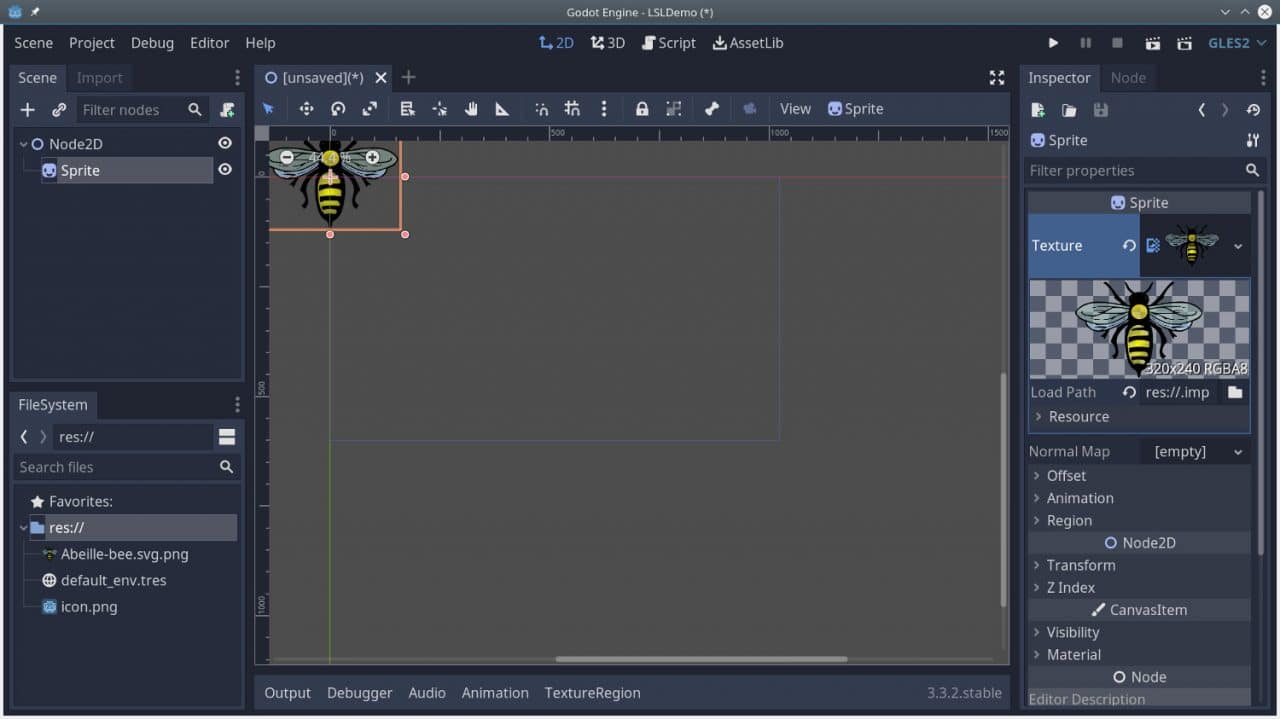Open the Debugger panel at the bottom
This screenshot has width=1280, height=719.
point(359,692)
